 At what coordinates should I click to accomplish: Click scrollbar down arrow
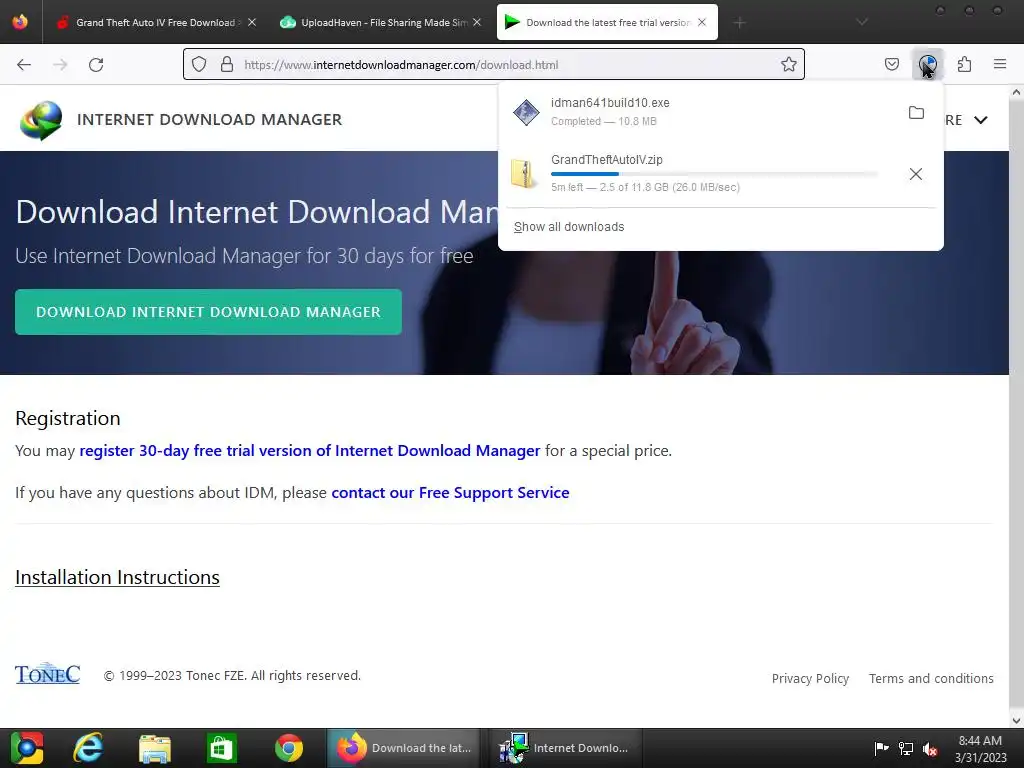click(1016, 720)
